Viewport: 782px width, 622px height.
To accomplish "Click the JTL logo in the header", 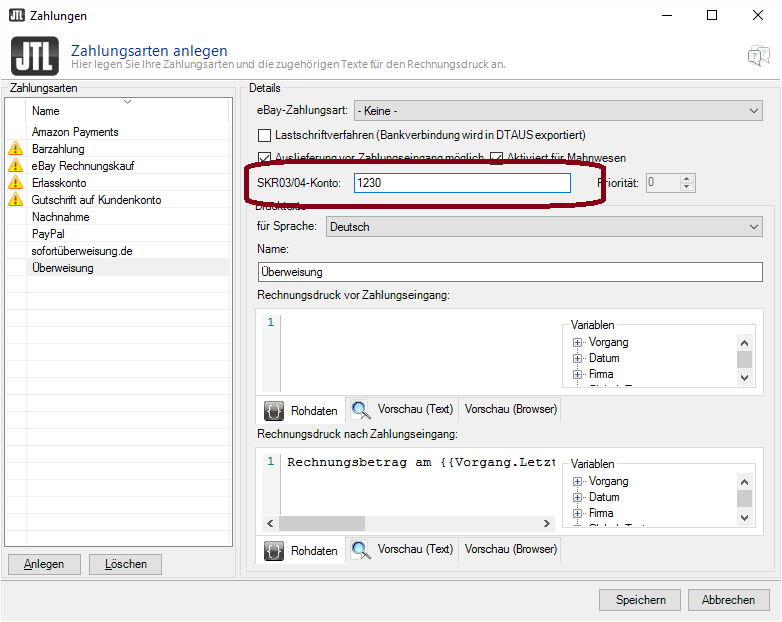I will [x=31, y=56].
